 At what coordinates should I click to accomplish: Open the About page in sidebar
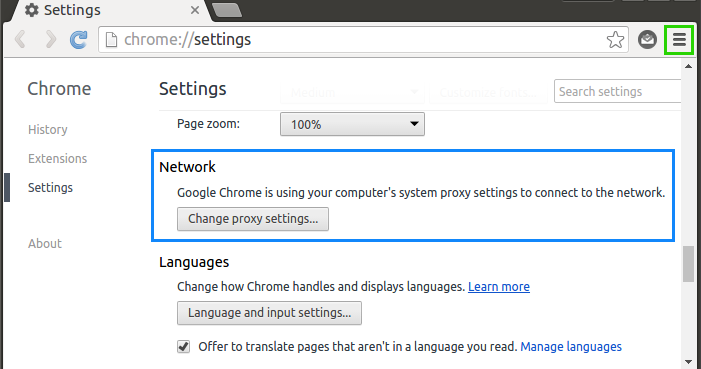pyautogui.click(x=45, y=244)
